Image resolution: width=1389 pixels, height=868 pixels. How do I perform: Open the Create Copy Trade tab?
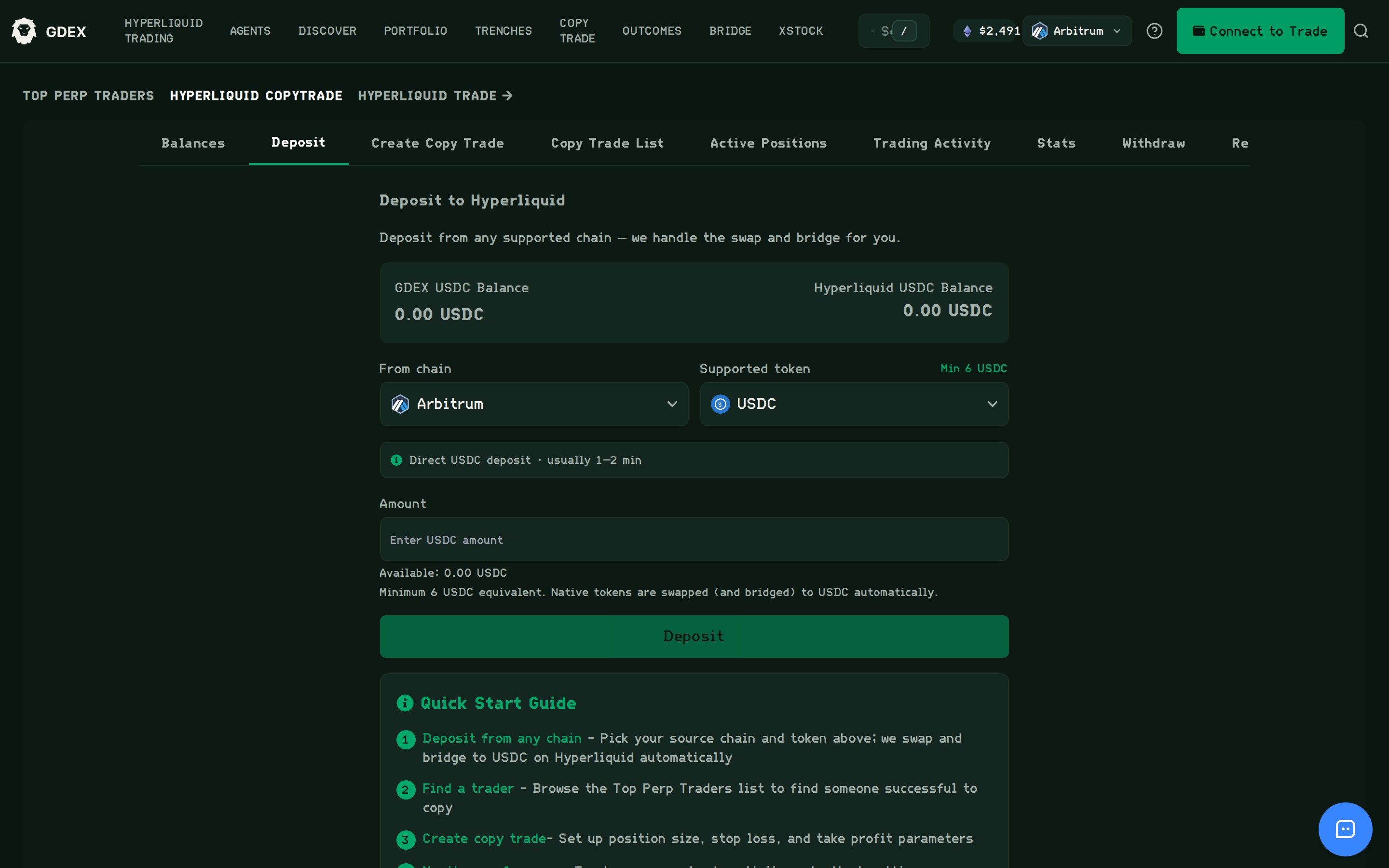click(x=437, y=143)
